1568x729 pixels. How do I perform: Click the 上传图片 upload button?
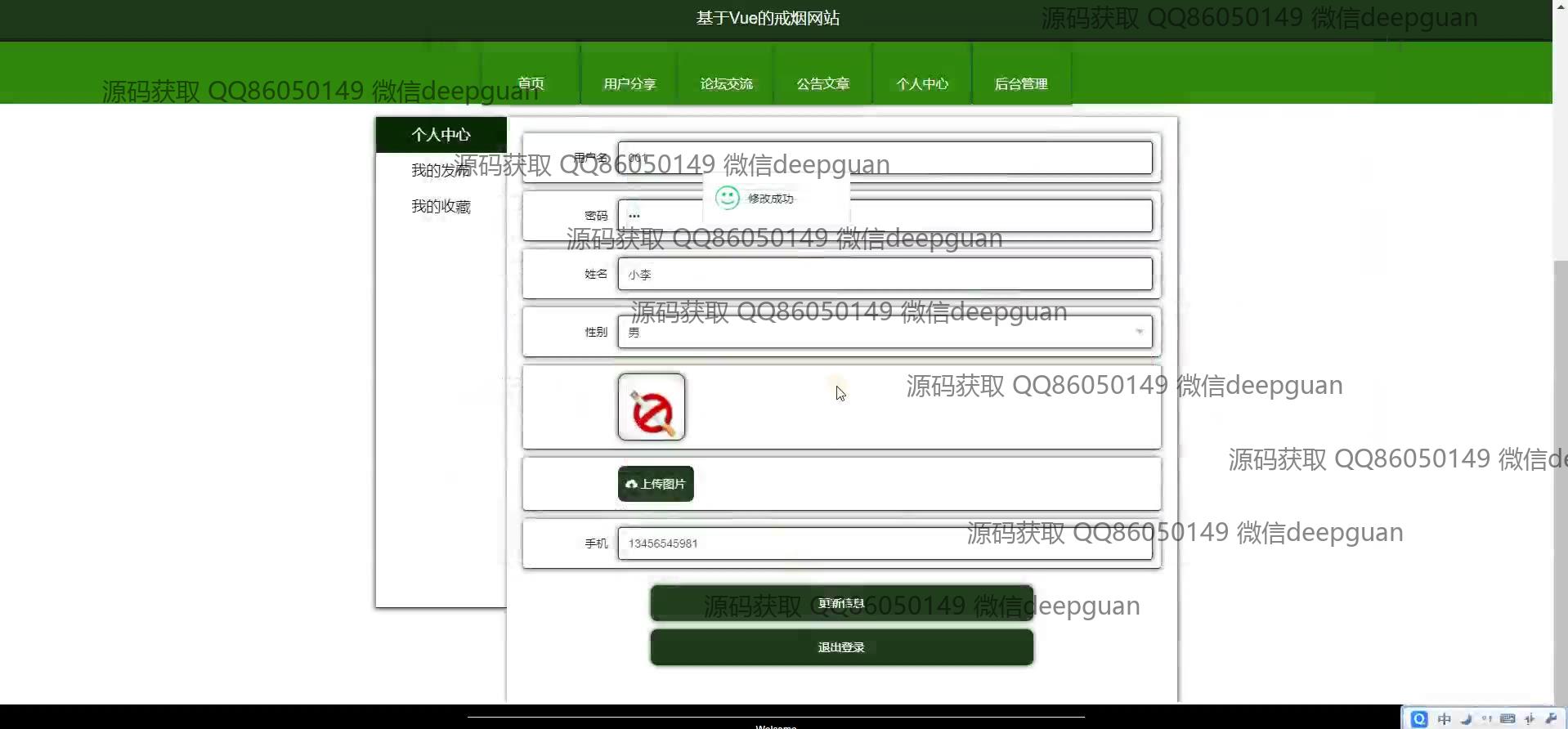(656, 484)
